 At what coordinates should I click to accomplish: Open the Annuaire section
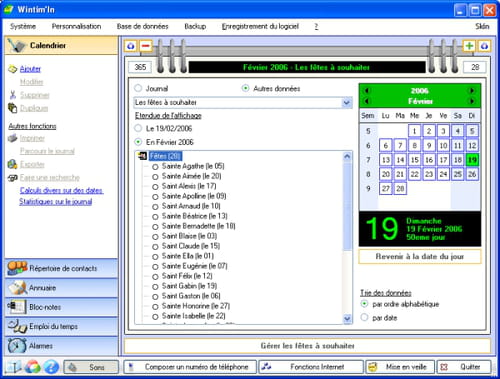[x=62, y=288]
